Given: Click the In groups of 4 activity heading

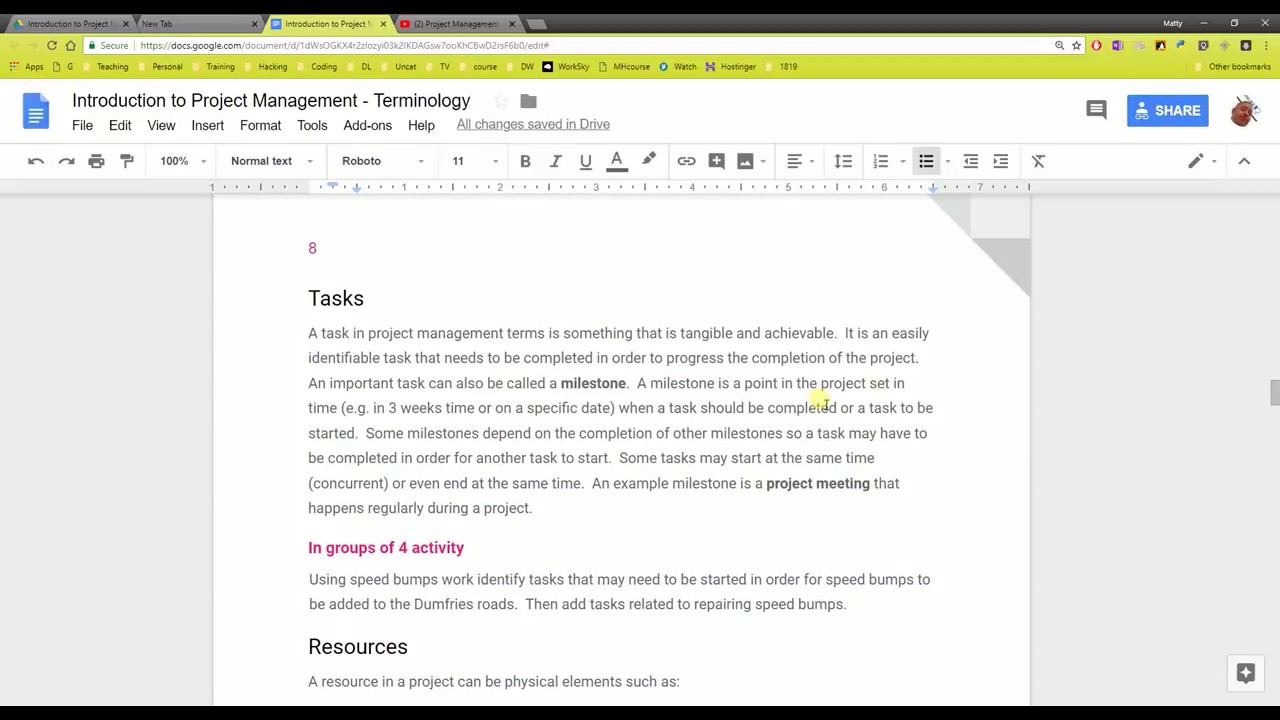Looking at the screenshot, I should (386, 548).
